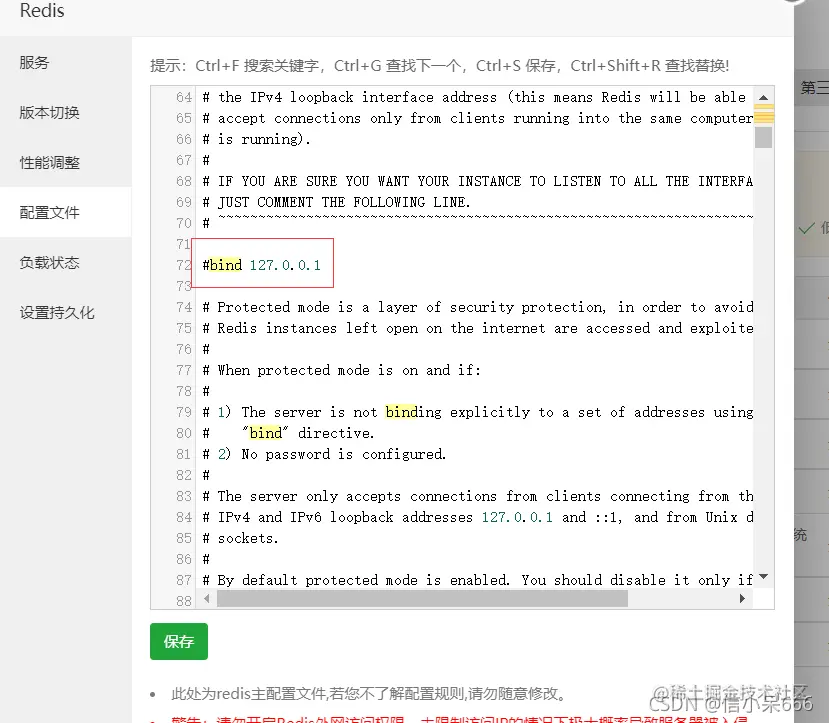
Task: Click on the '#bind 127.0.0.1' line
Action: pyautogui.click(x=262, y=265)
